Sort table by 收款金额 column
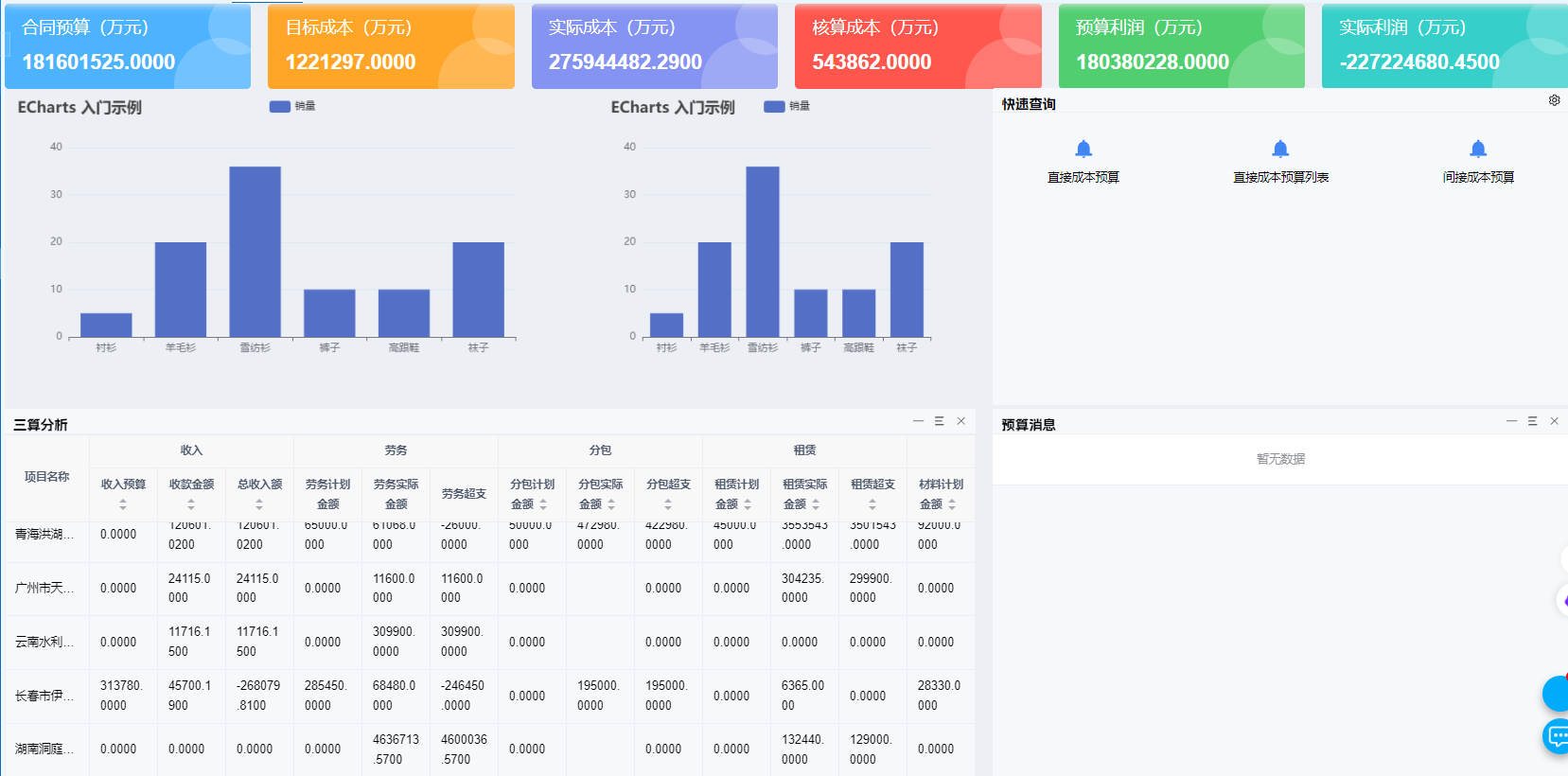 pyautogui.click(x=191, y=504)
